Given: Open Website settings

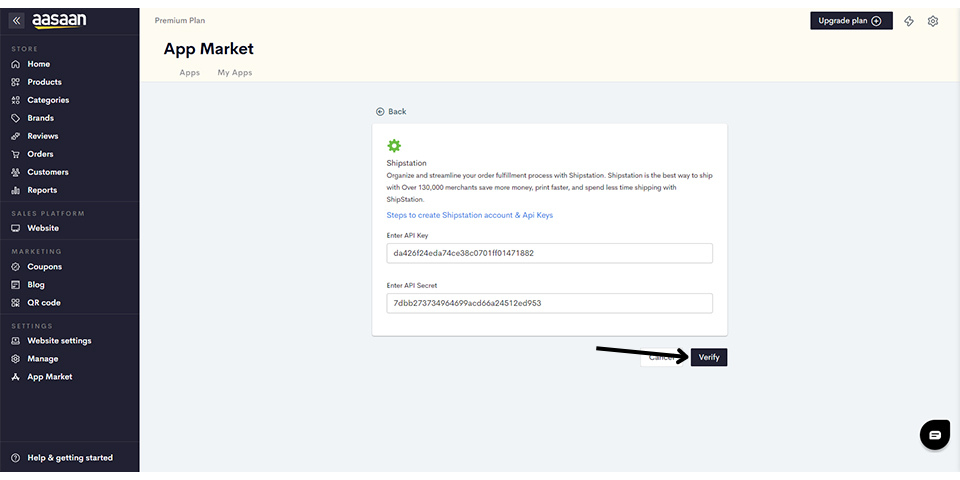Looking at the screenshot, I should (59, 341).
